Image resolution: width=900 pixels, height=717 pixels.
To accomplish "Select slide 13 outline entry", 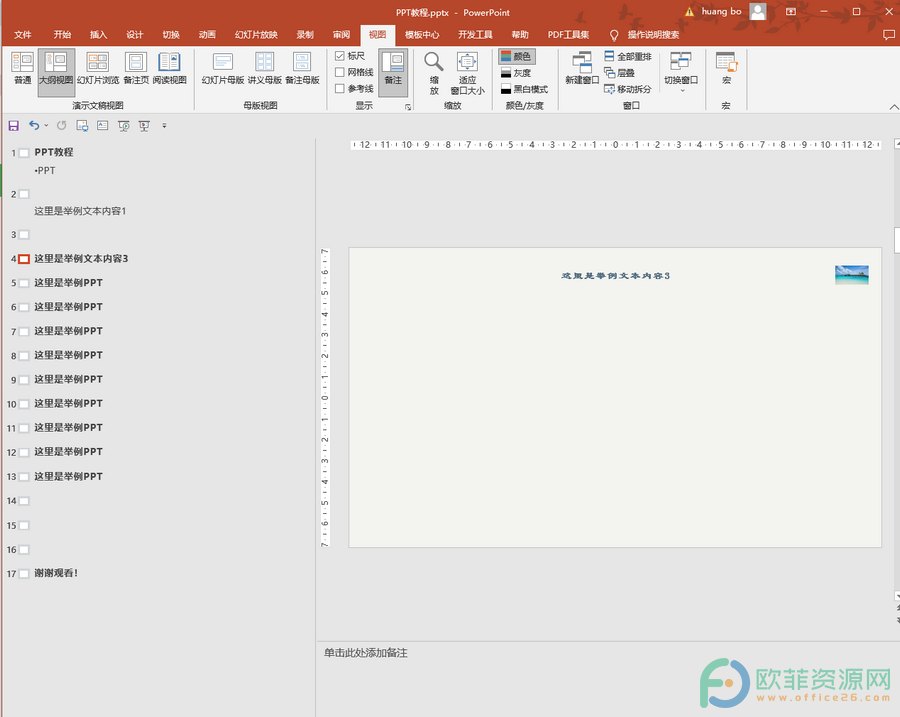I will tap(68, 476).
